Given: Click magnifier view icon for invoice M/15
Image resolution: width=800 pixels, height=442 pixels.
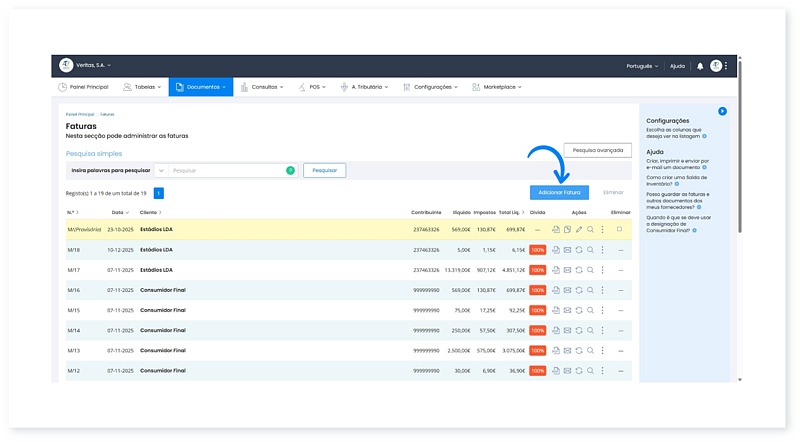Looking at the screenshot, I should tap(591, 310).
